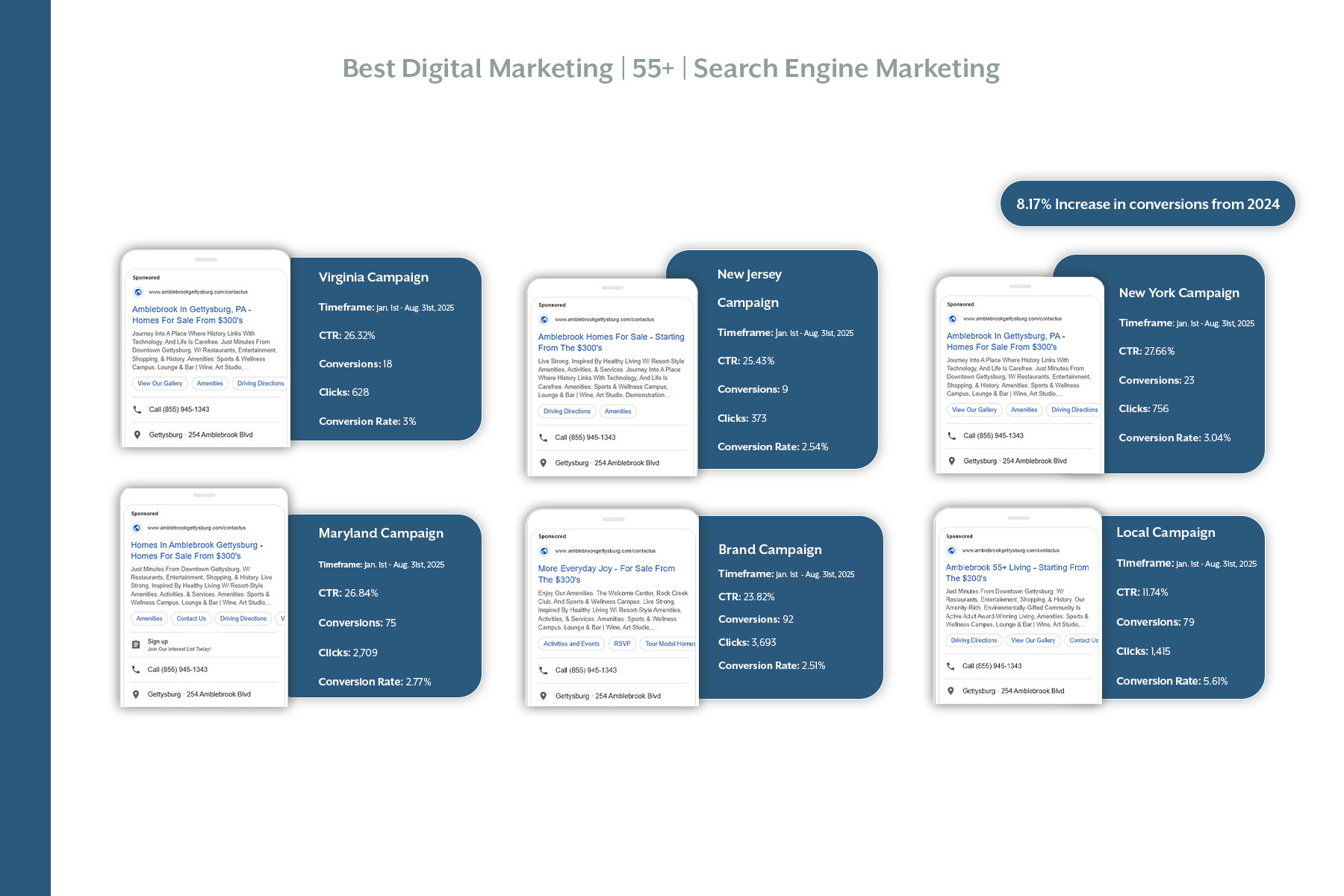Click Driving Directions in the New Jersey ad

[x=567, y=411]
